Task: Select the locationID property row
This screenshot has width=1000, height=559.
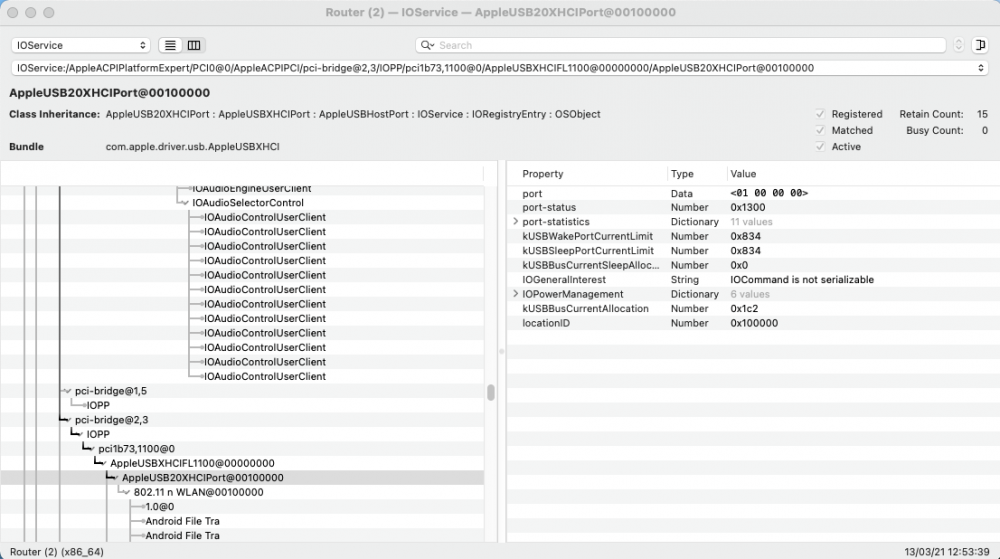Action: [753, 323]
